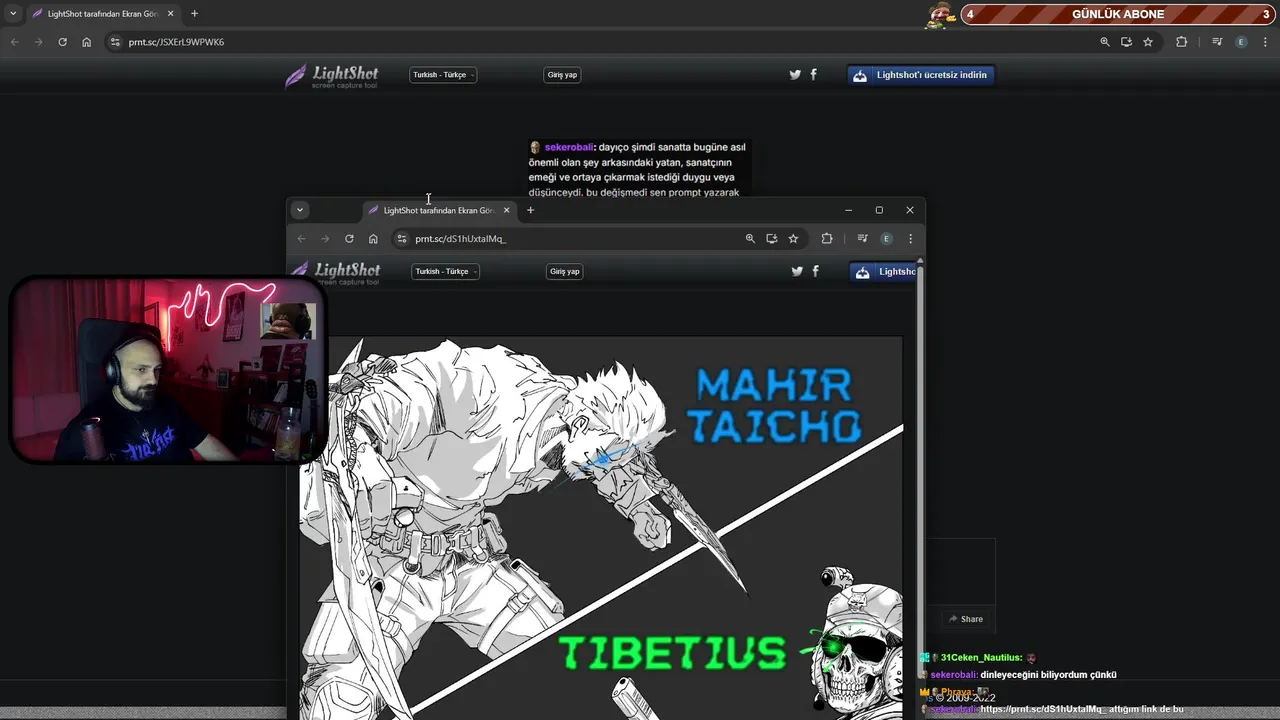
Task: Click chat text starting "dayıço şimdi sanatta"
Action: click(x=637, y=170)
